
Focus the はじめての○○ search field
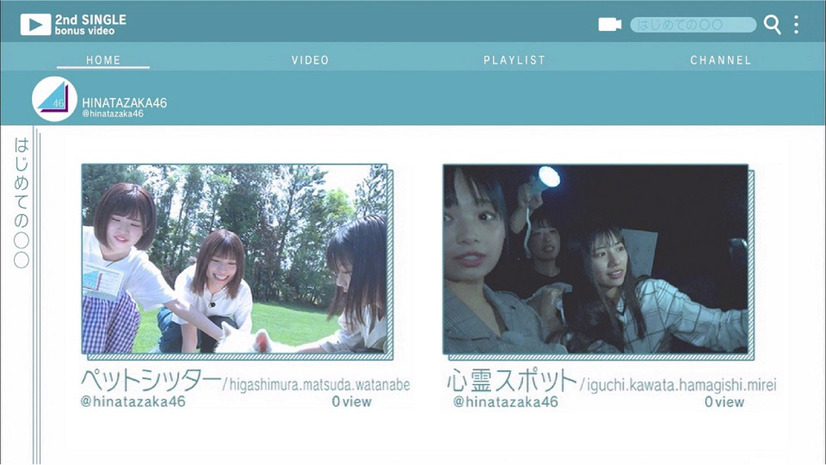tap(692, 25)
